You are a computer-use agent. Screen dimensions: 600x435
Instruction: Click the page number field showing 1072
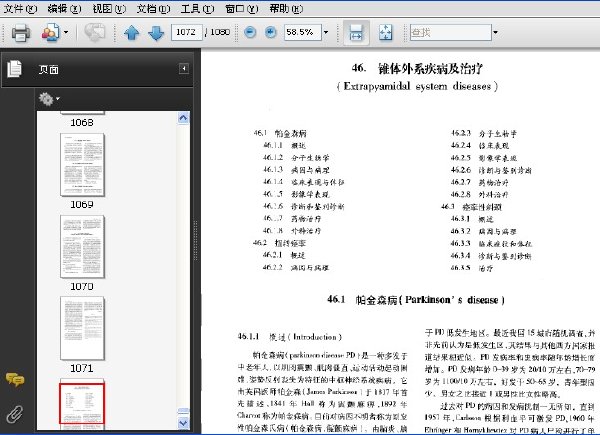click(186, 32)
